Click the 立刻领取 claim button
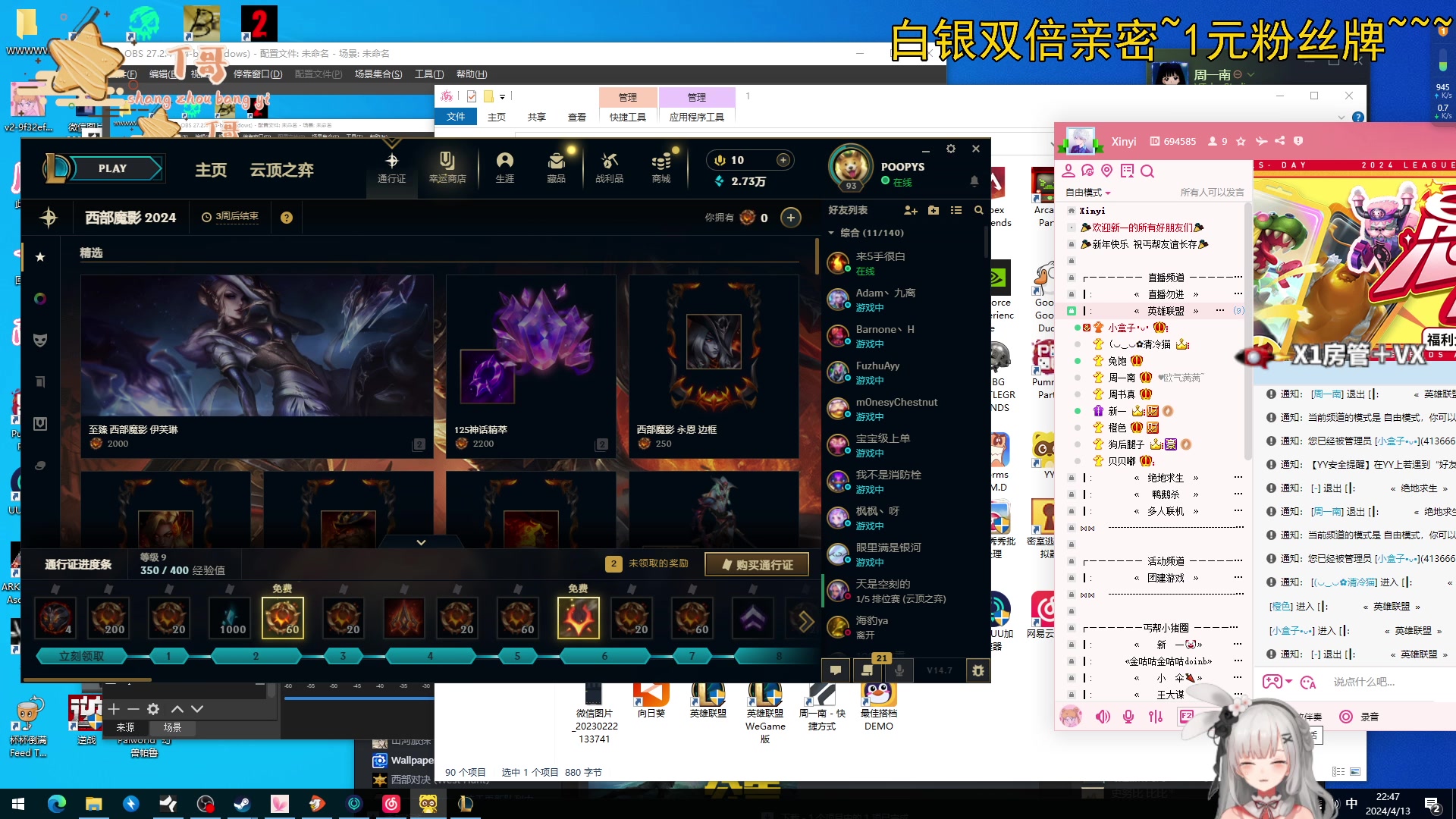1456x819 pixels. coord(82,656)
